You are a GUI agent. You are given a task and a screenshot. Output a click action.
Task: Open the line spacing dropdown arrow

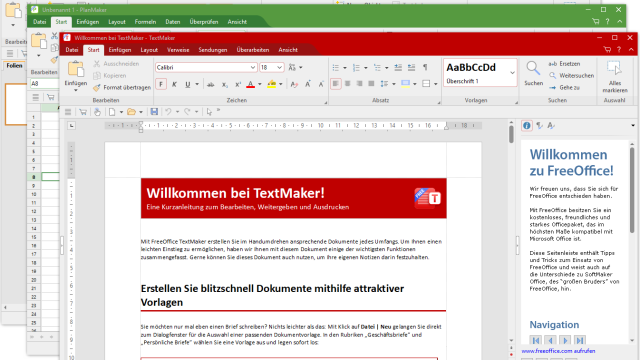point(393,84)
